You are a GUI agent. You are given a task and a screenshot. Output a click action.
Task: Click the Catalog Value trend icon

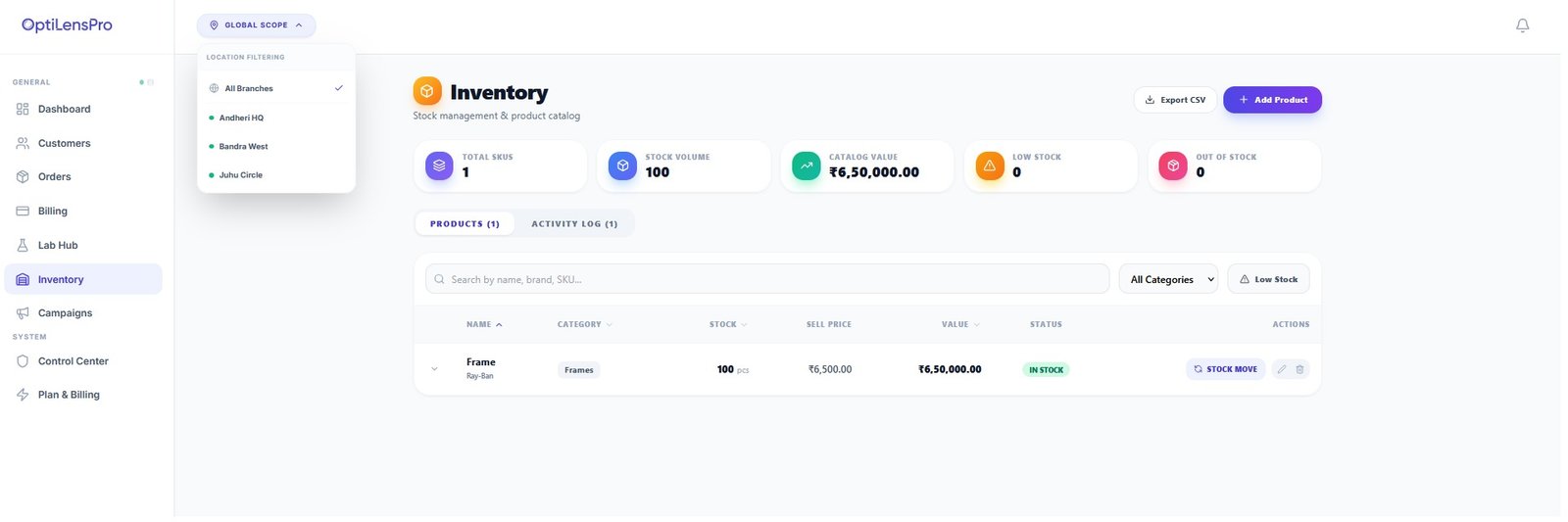[807, 166]
